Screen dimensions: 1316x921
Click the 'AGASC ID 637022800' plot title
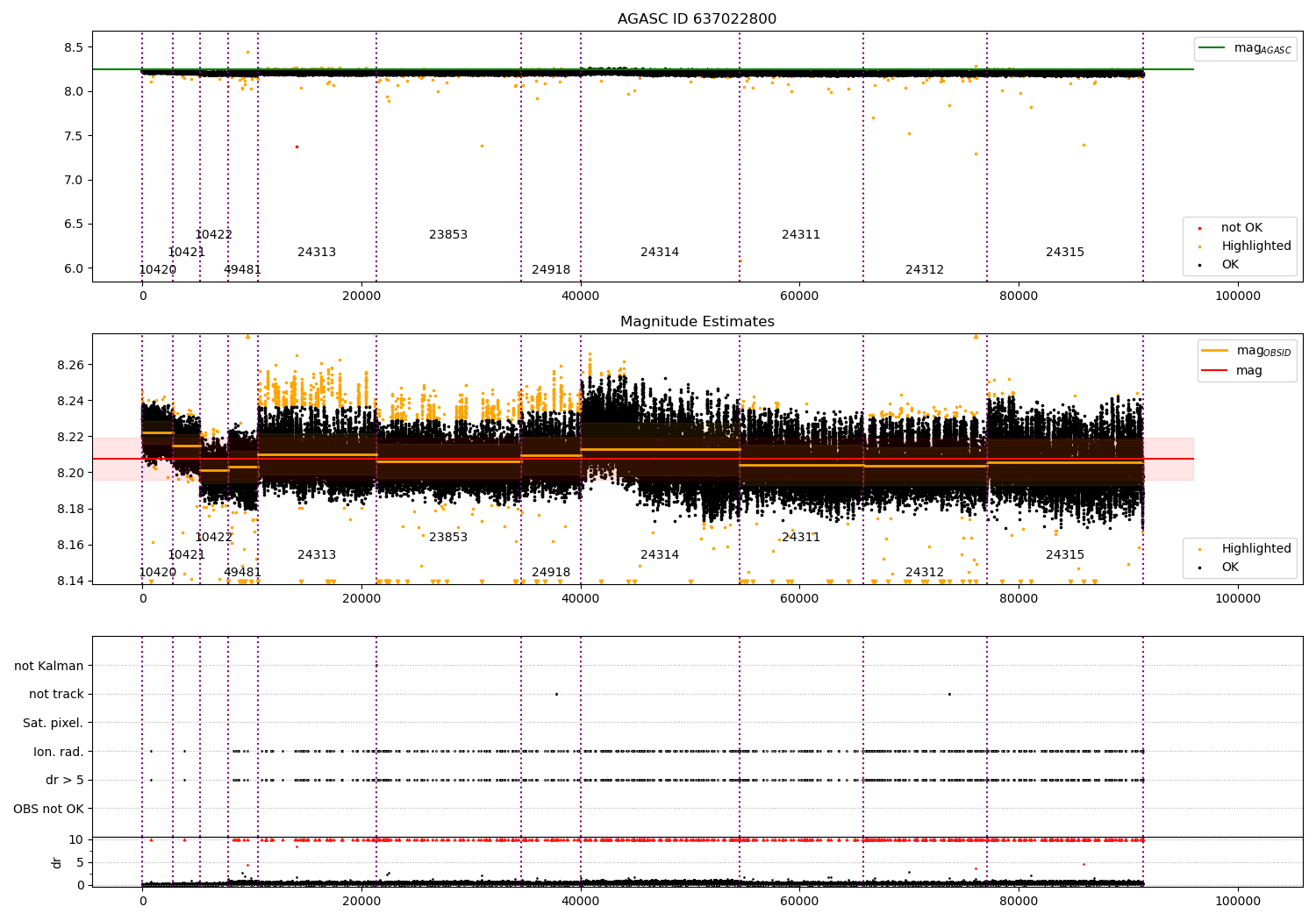697,19
